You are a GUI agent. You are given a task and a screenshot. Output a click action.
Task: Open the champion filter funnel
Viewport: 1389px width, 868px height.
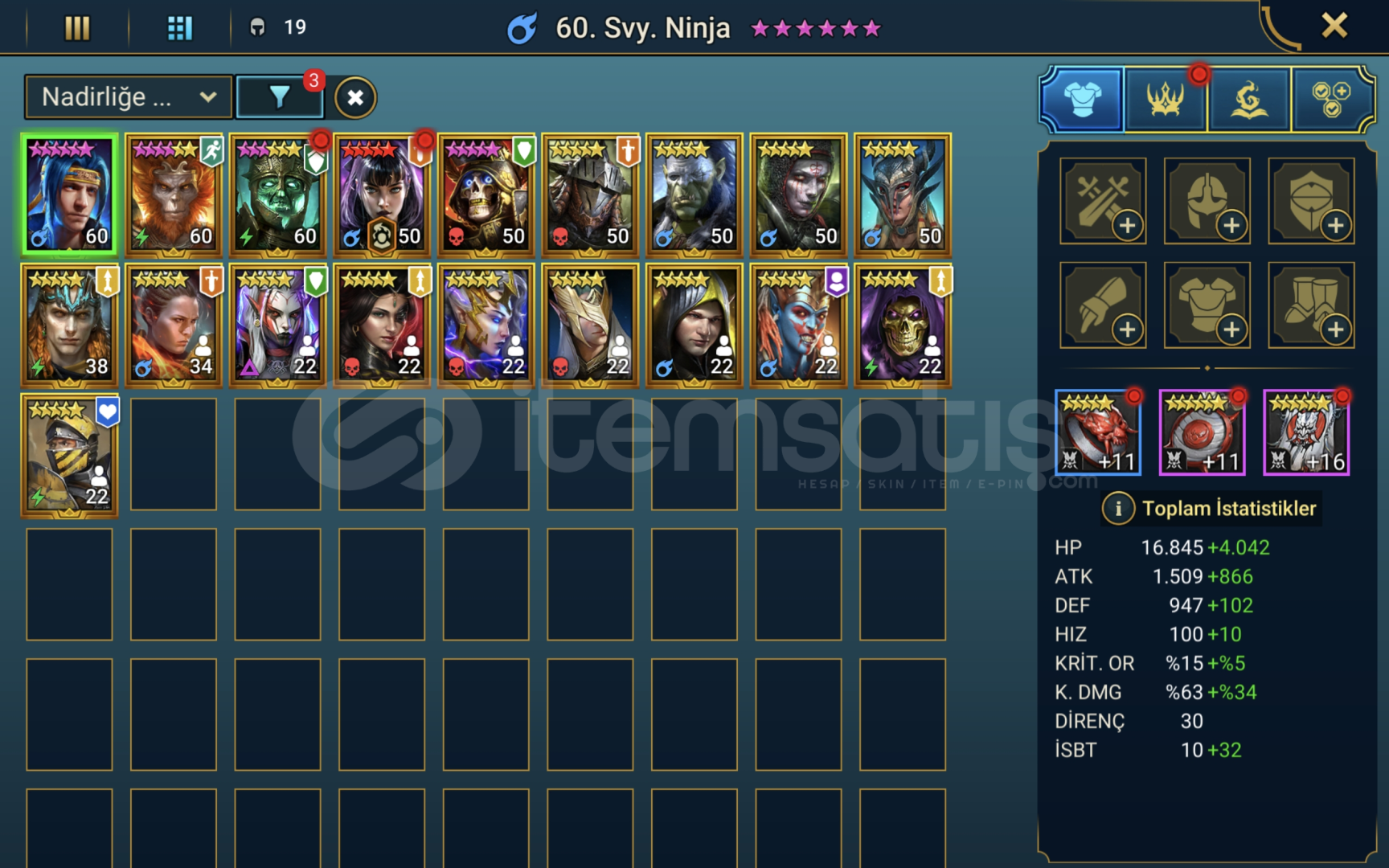click(279, 97)
